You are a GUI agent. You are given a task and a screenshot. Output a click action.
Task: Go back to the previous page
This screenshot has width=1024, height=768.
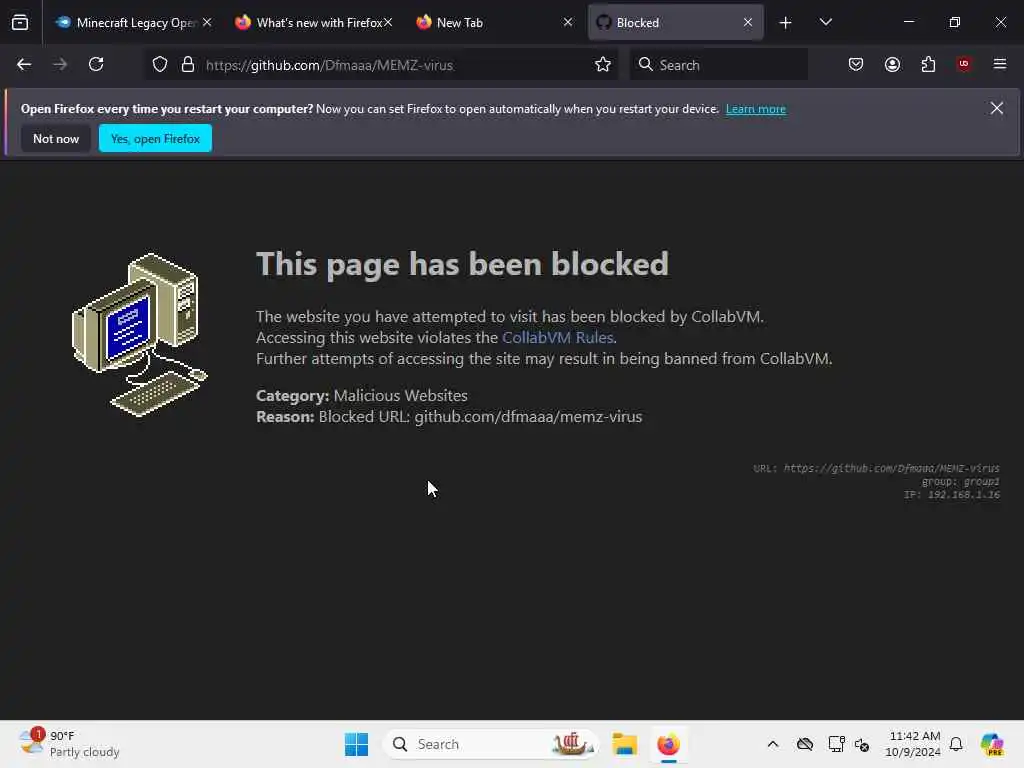[x=24, y=65]
